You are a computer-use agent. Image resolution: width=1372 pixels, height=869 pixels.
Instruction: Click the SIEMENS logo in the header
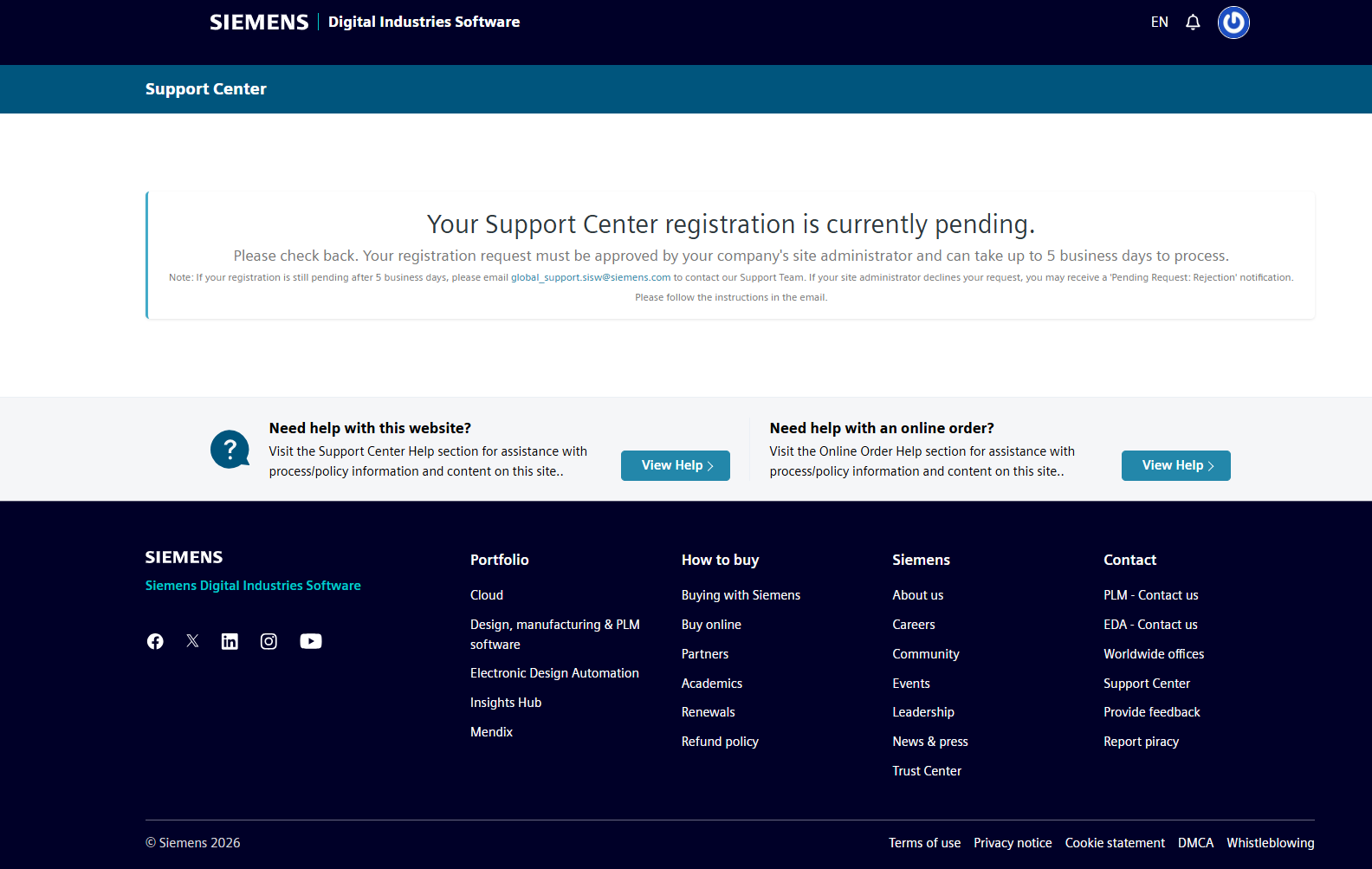pos(259,23)
